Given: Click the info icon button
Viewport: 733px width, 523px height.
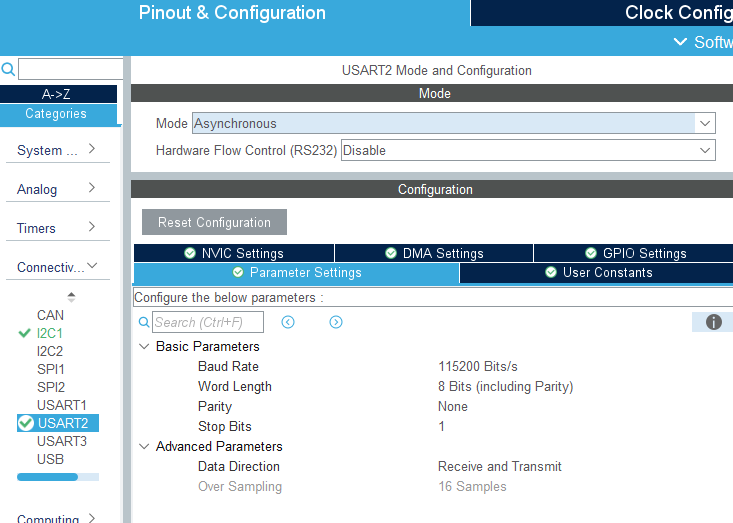Looking at the screenshot, I should (713, 322).
